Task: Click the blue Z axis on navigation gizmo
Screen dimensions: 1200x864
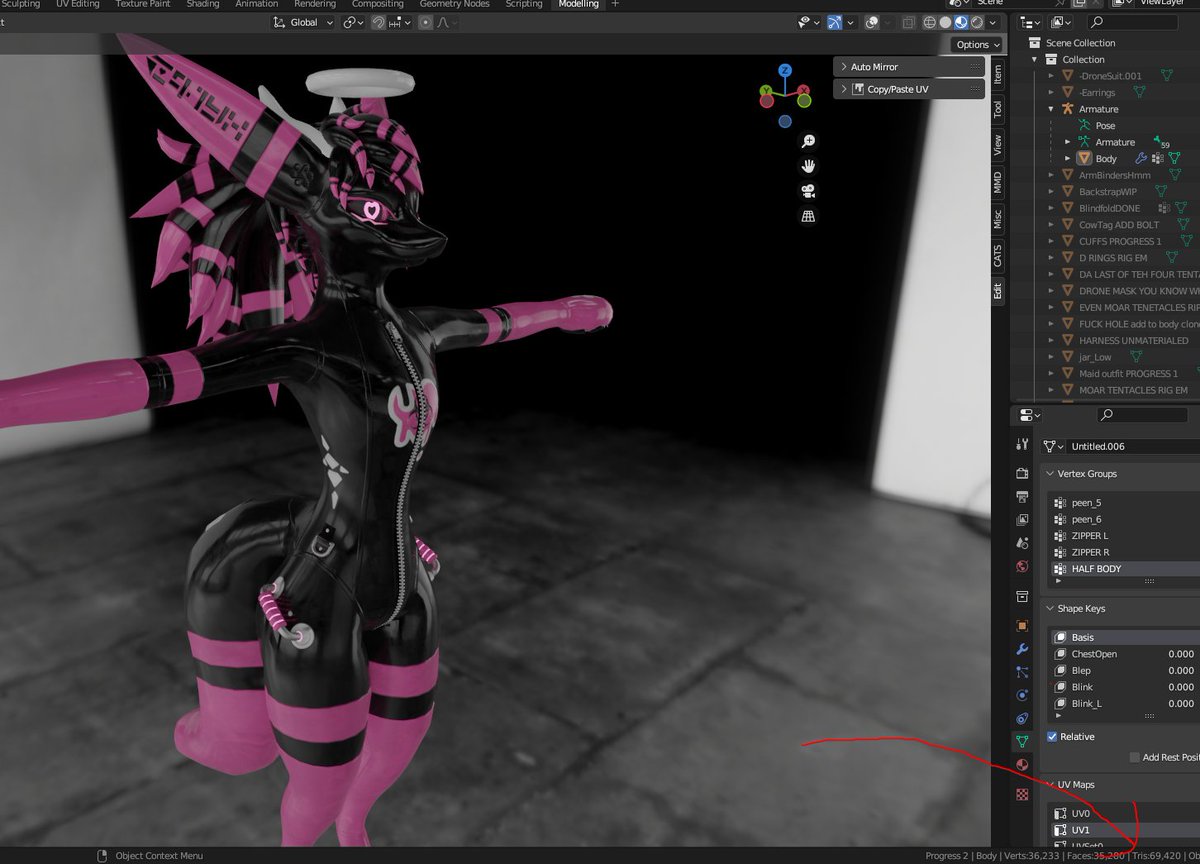Action: pyautogui.click(x=785, y=70)
